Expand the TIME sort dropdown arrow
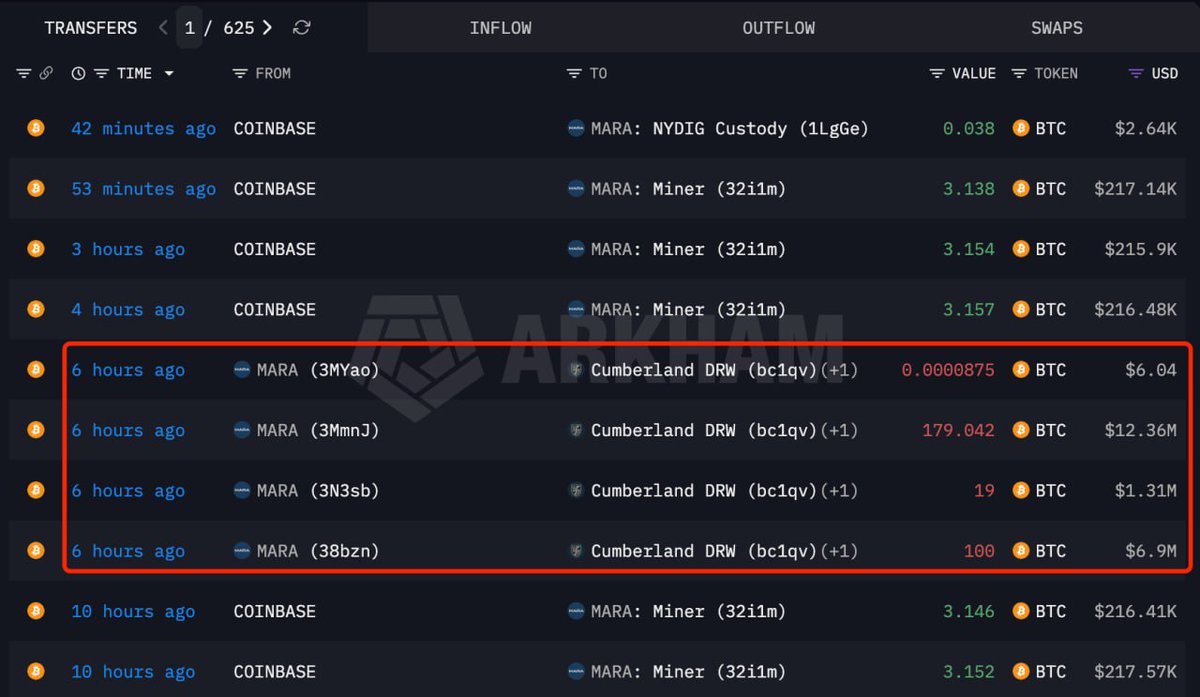Viewport: 1200px width, 697px height. (169, 74)
